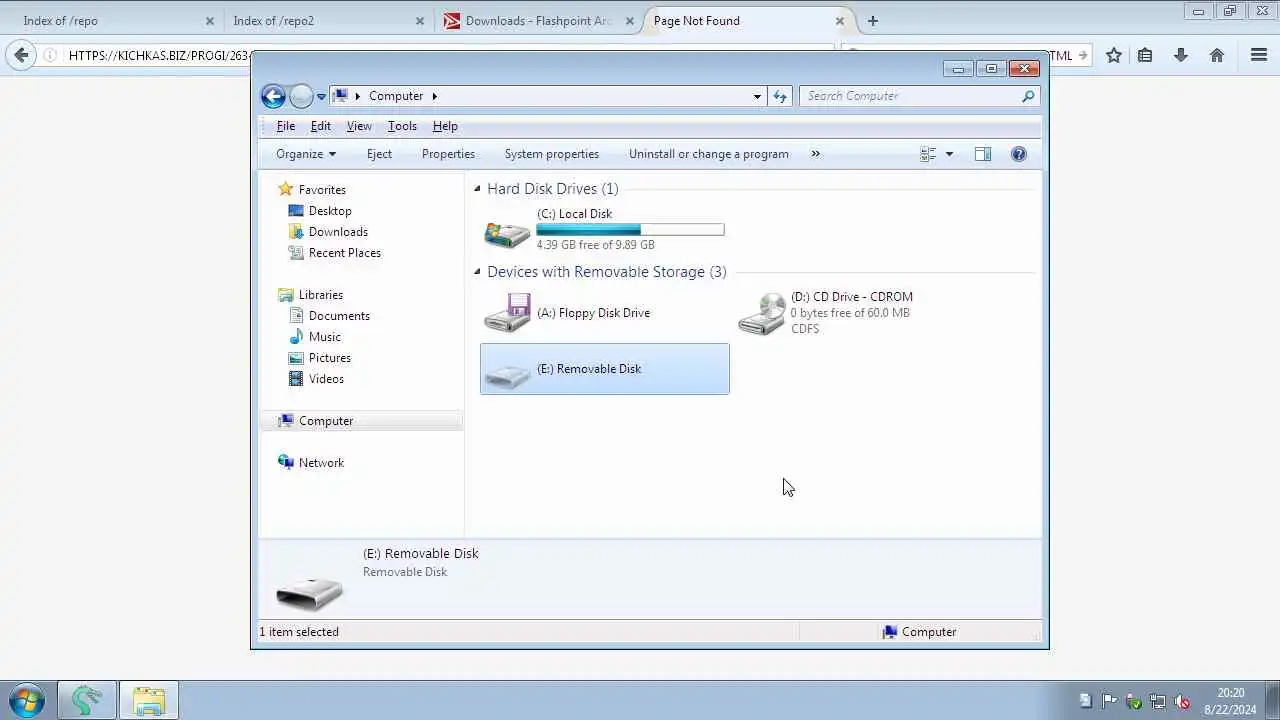The image size is (1280, 720).
Task: Click the Properties toolbar button
Action: (448, 154)
